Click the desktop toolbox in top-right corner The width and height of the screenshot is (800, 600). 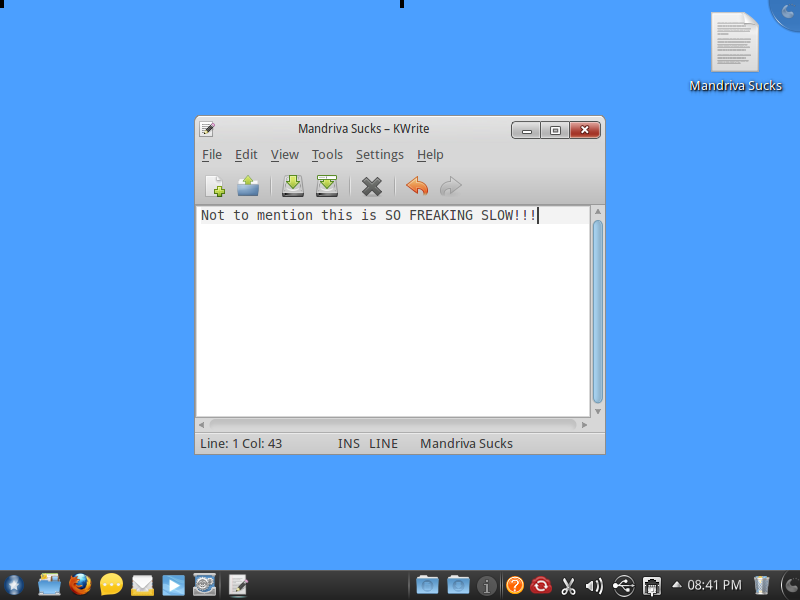click(x=786, y=13)
